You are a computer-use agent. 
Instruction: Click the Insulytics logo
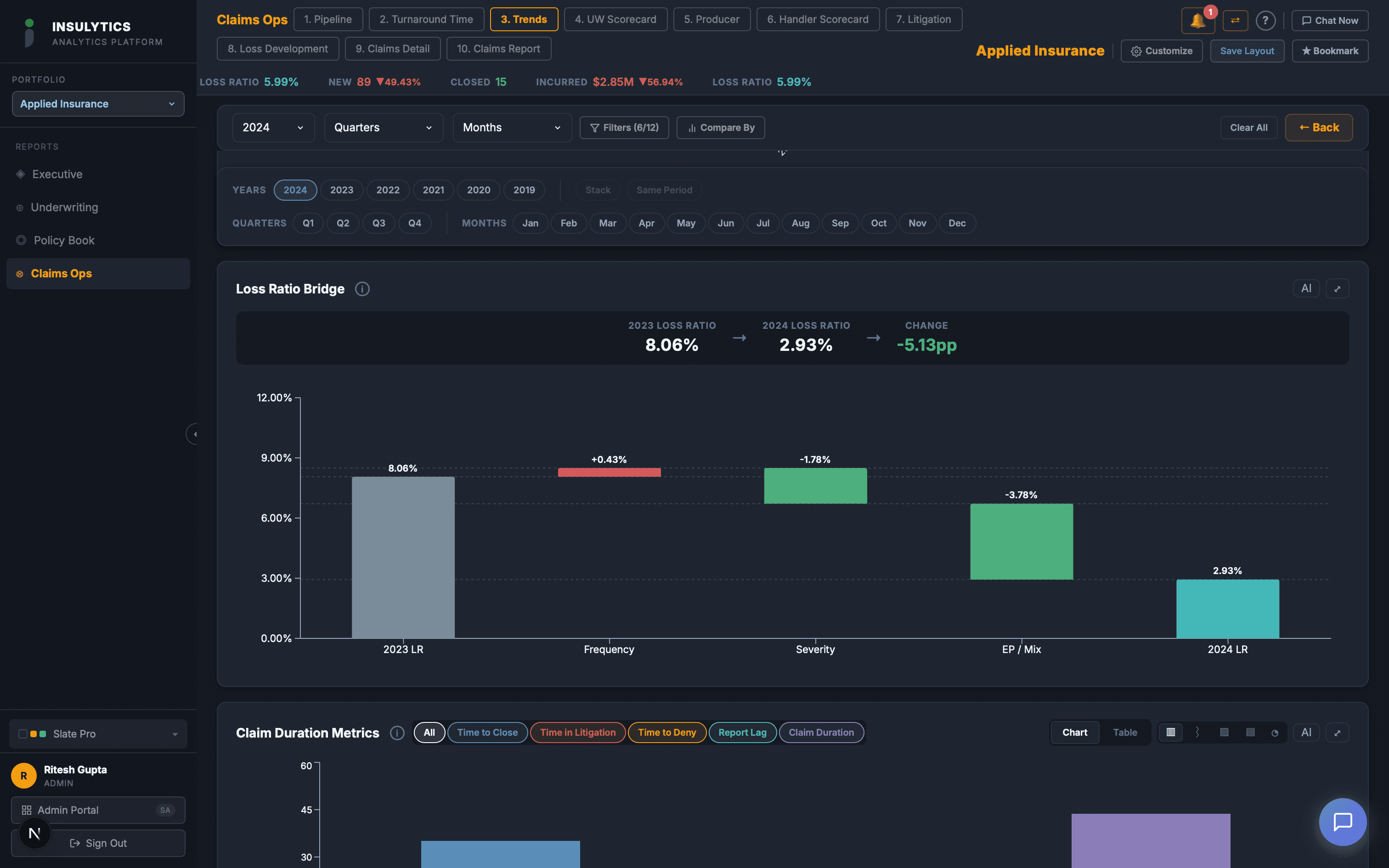(29, 33)
